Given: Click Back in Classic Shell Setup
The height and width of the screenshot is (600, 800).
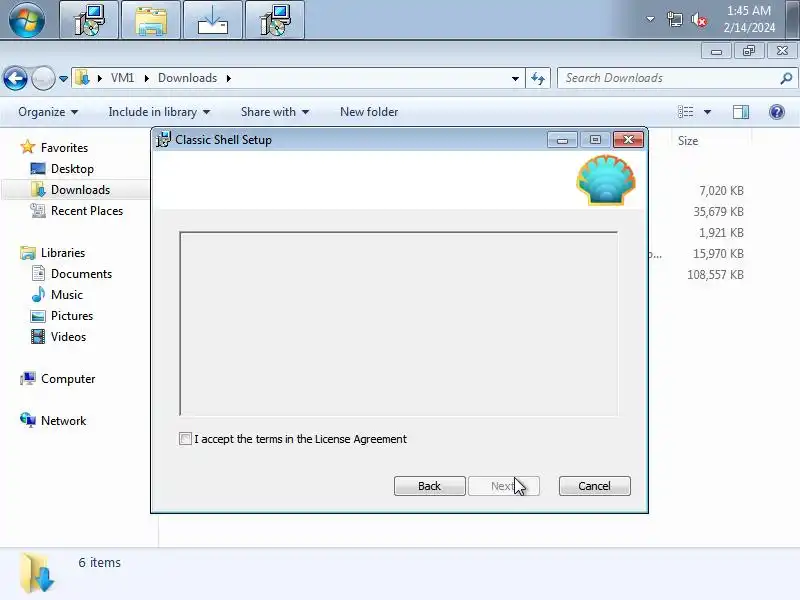Looking at the screenshot, I should 430,486.
